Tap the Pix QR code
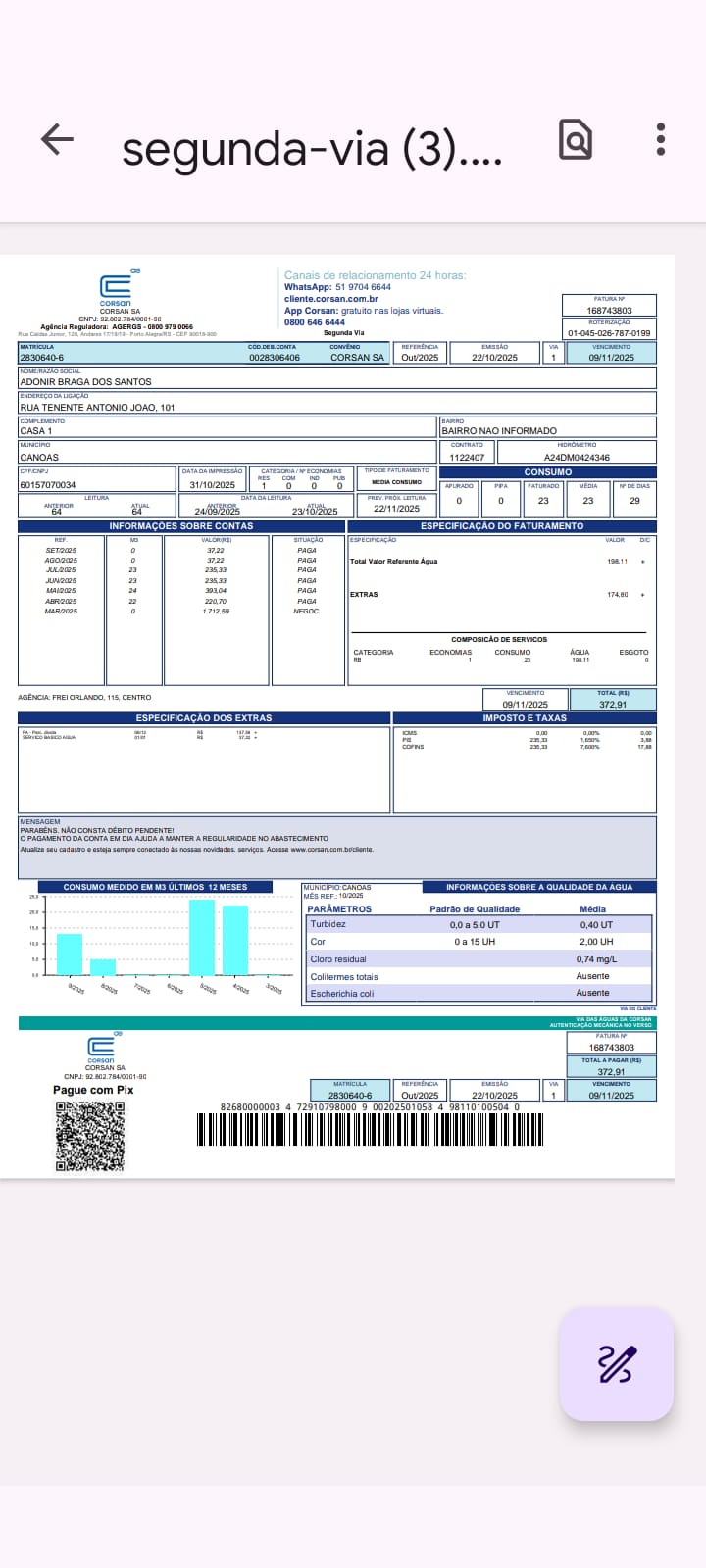The width and height of the screenshot is (706, 1568). click(x=90, y=1136)
